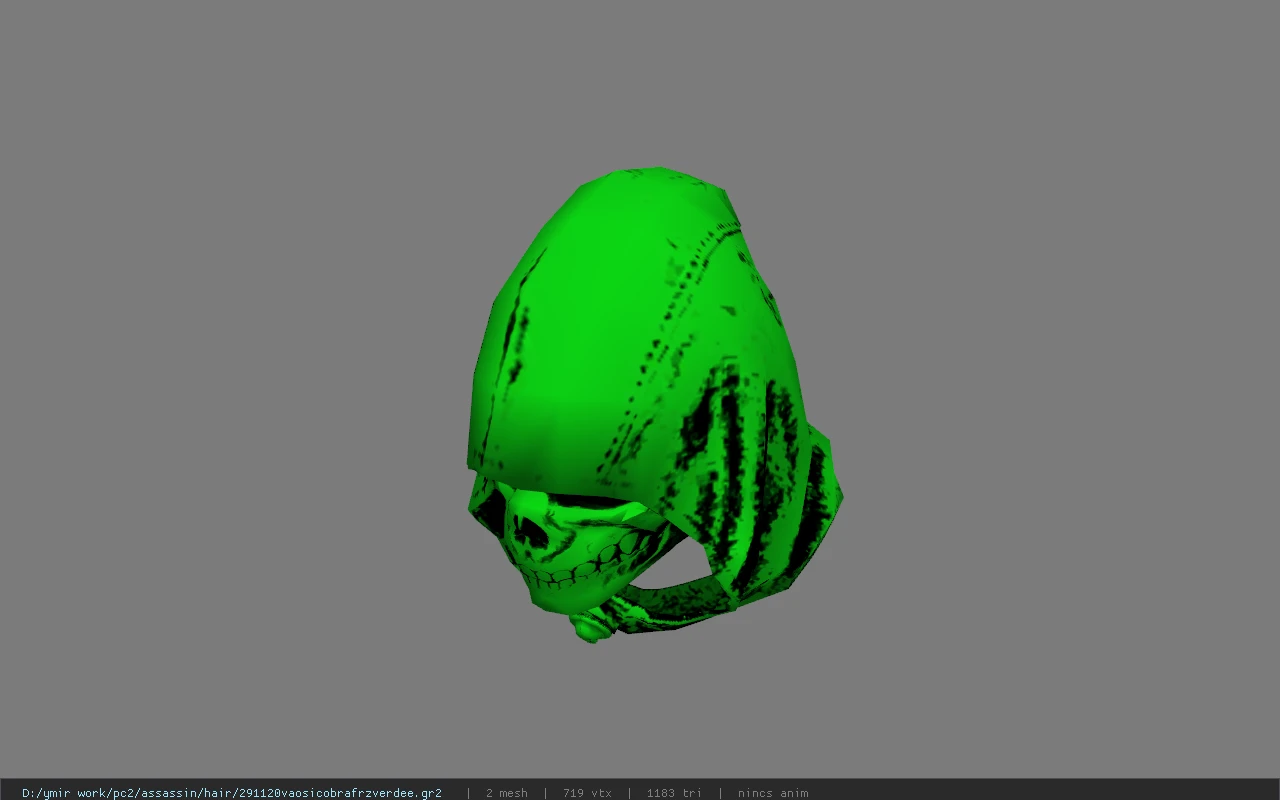Click the green skull hood model
Viewport: 1280px width, 800px height.
point(655,405)
